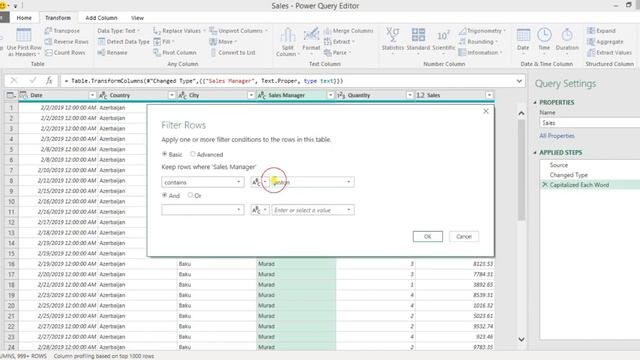Open the first value type selector dropdown

260,182
